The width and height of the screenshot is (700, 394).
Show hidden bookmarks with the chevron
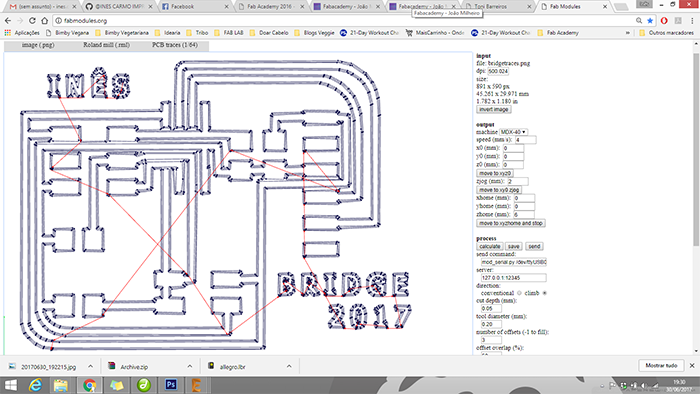[x=628, y=33]
